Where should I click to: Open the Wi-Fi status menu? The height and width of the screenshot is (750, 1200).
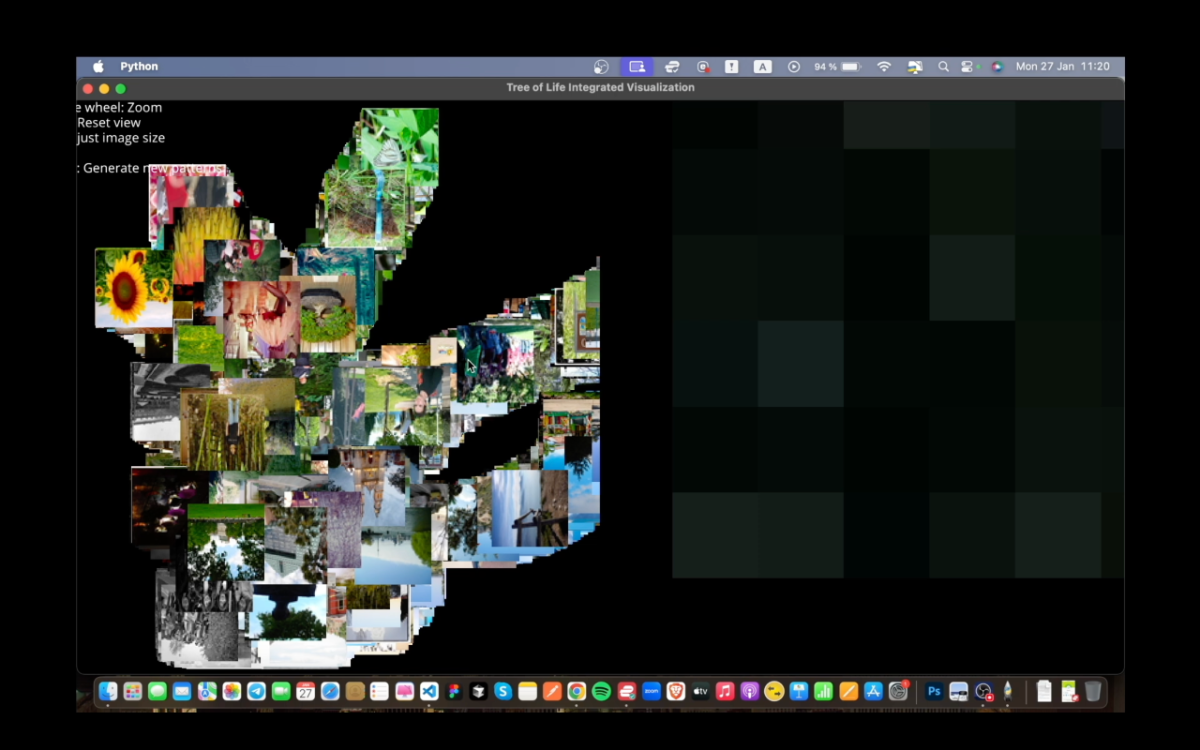pos(883,67)
